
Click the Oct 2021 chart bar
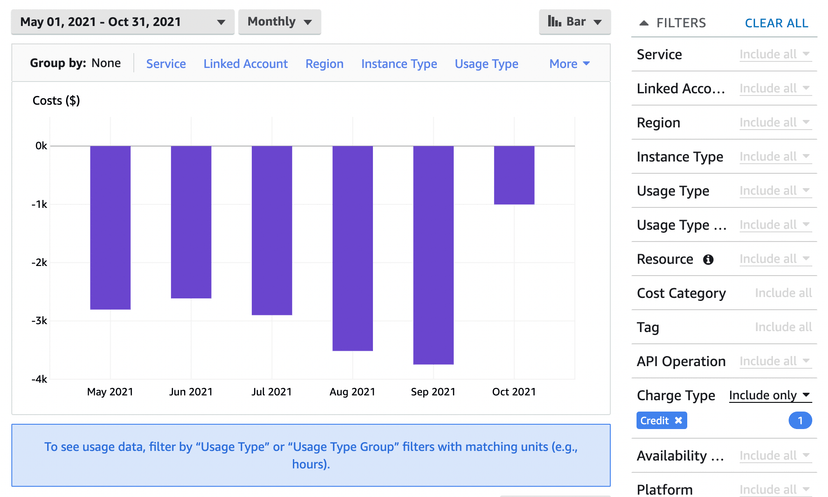click(x=514, y=175)
